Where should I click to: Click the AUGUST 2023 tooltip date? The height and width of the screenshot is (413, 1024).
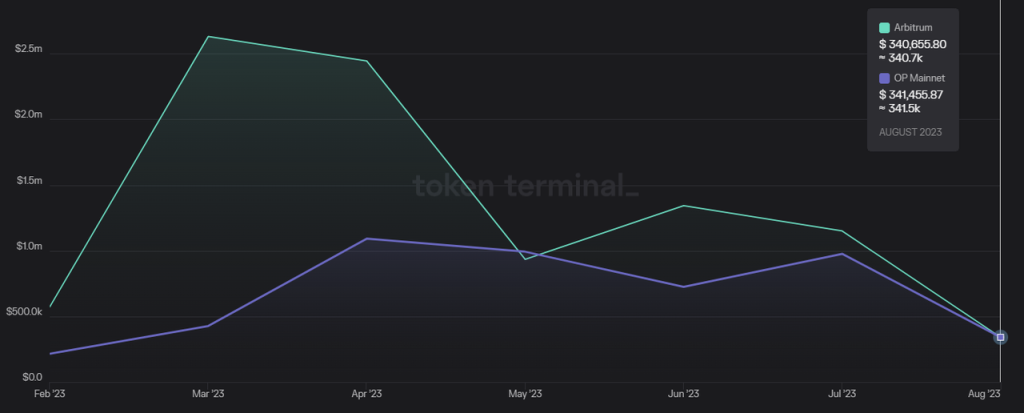(910, 132)
